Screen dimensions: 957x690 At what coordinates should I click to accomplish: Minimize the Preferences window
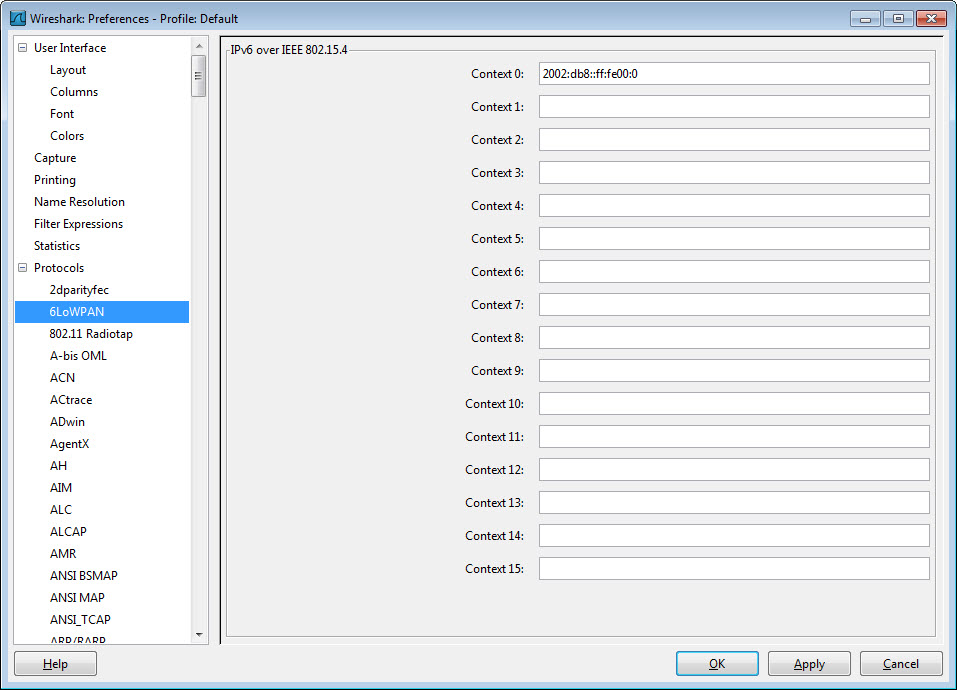coord(865,19)
